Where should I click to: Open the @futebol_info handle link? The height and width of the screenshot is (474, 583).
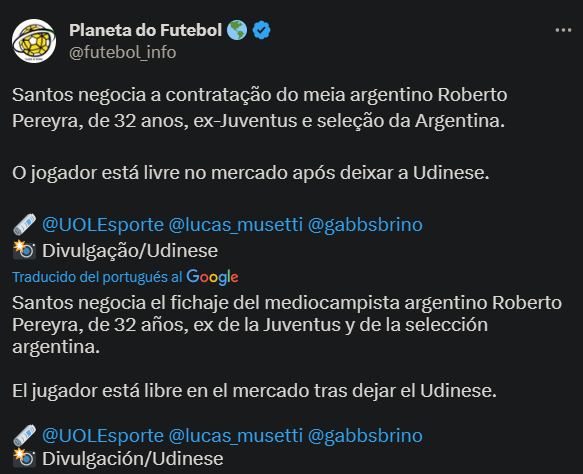[123, 52]
